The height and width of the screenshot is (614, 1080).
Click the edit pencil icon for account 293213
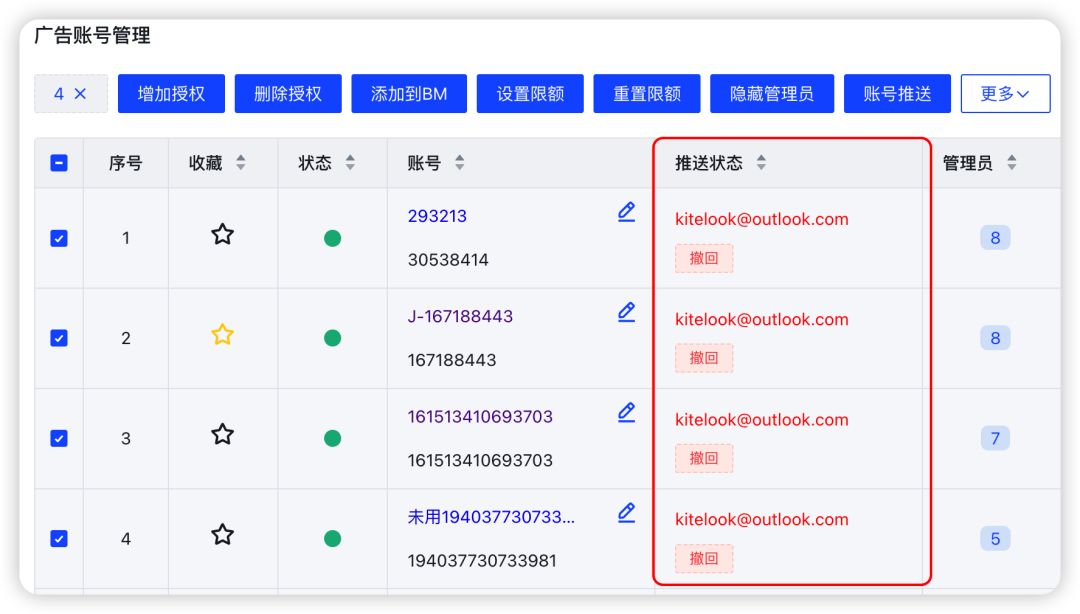tap(627, 212)
